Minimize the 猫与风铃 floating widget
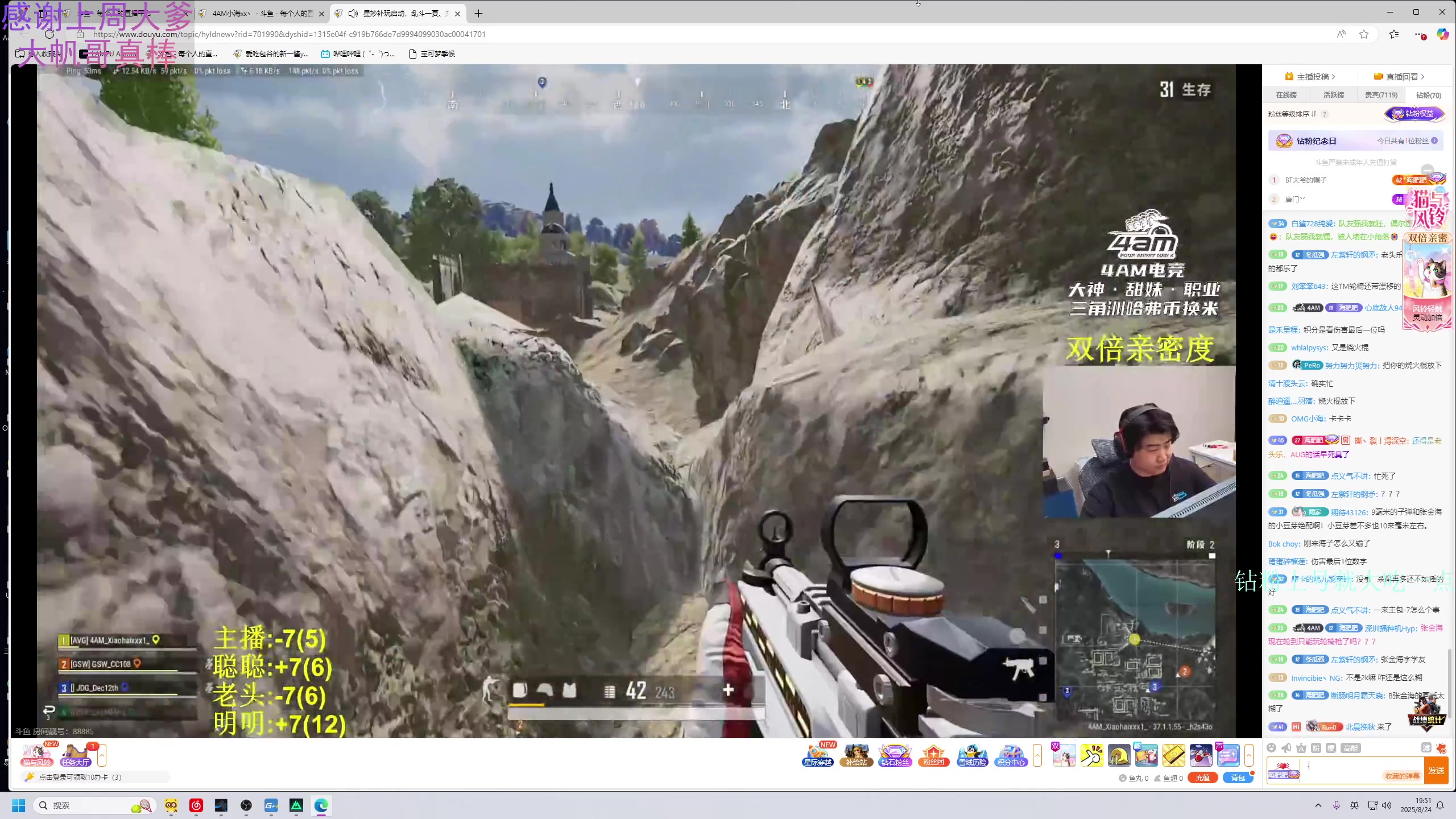Image resolution: width=1456 pixels, height=819 pixels. tap(1428, 170)
